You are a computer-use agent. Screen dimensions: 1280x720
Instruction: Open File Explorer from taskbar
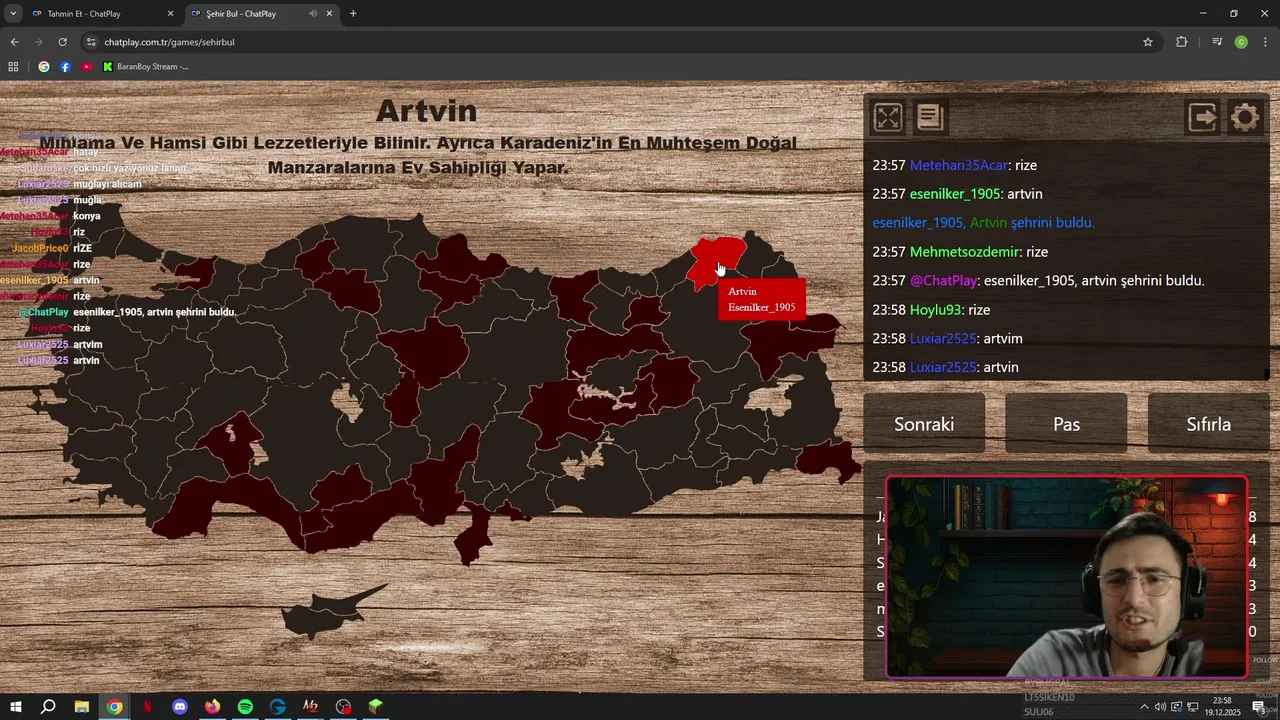[82, 706]
